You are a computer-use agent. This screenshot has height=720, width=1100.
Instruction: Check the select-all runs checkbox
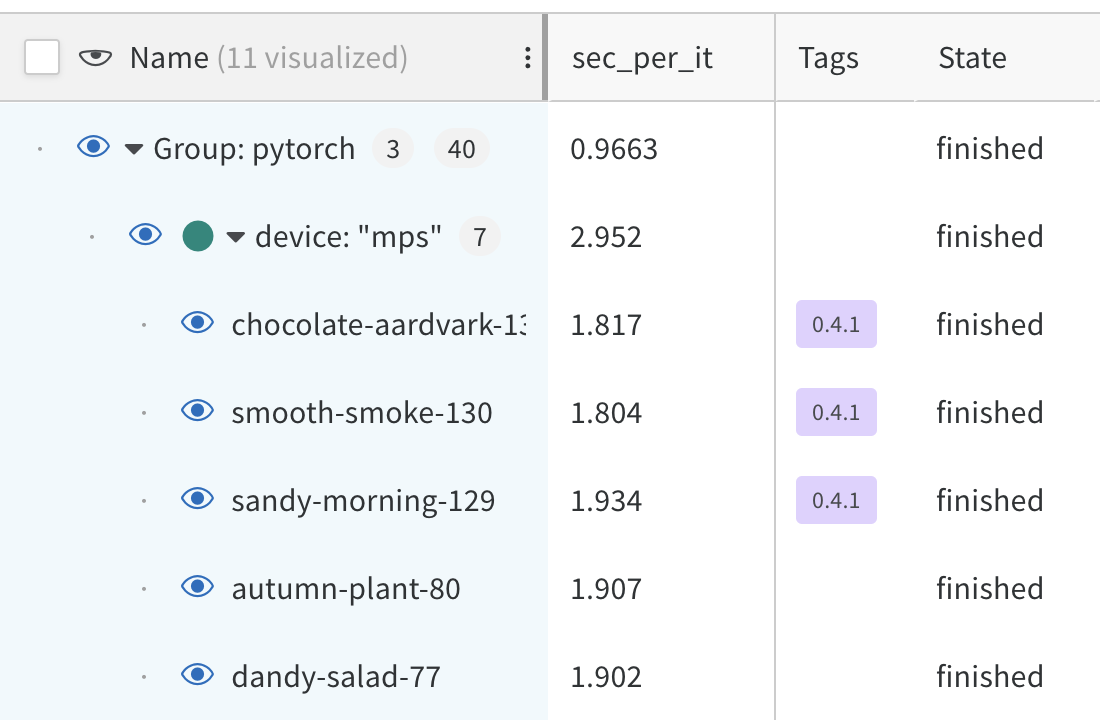(42, 57)
